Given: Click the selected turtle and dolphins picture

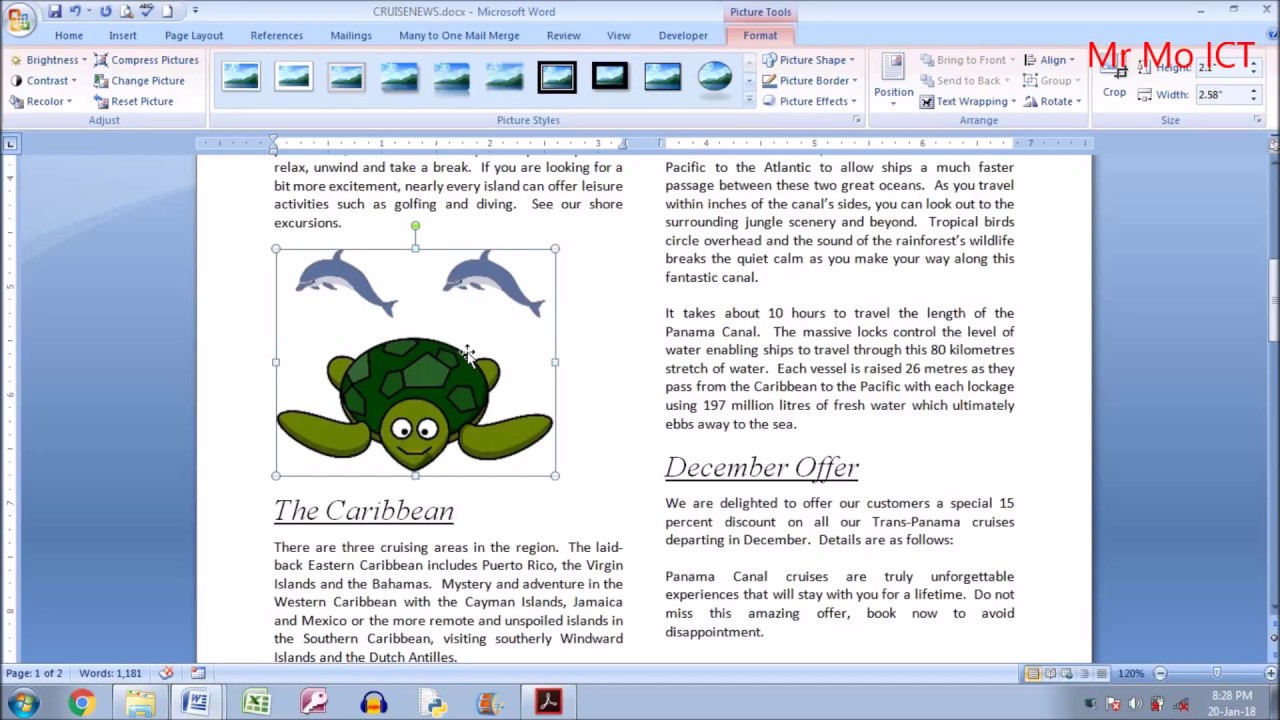Looking at the screenshot, I should tap(415, 362).
